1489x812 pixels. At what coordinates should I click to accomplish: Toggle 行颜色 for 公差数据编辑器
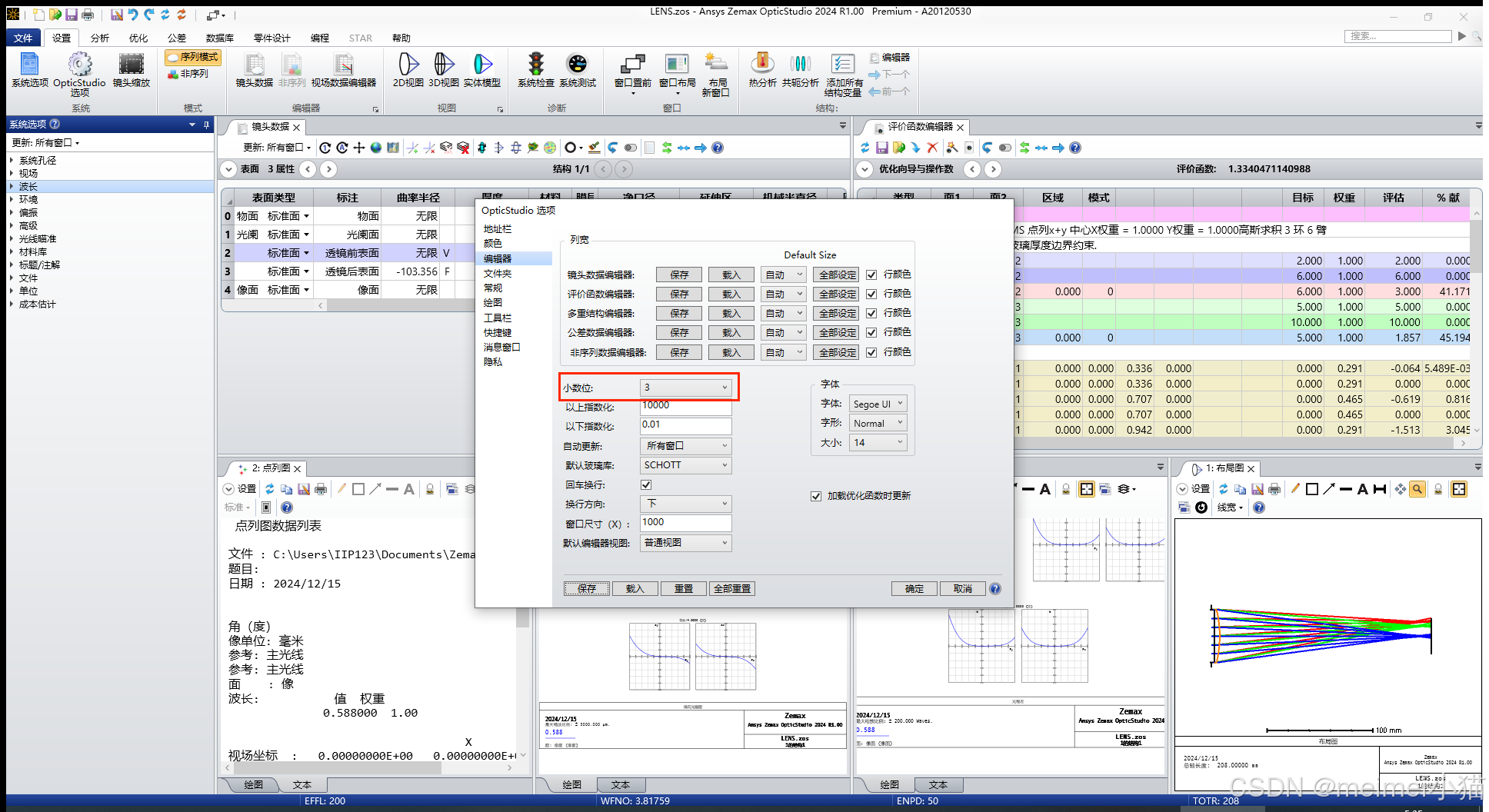coord(871,332)
